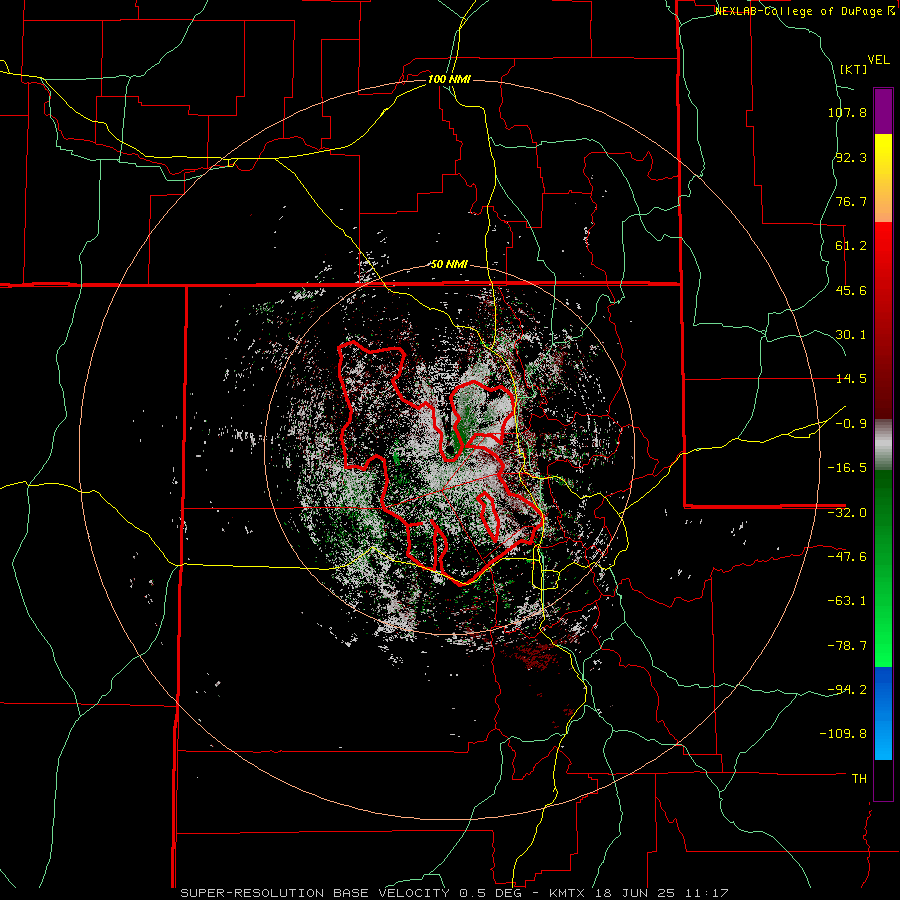Click the -16.5 velocity scale value
900x900 pixels.
click(847, 468)
